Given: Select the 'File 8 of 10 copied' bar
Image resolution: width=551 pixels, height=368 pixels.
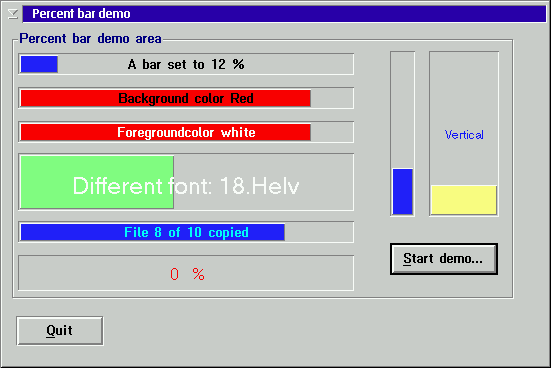Looking at the screenshot, I should [x=186, y=232].
